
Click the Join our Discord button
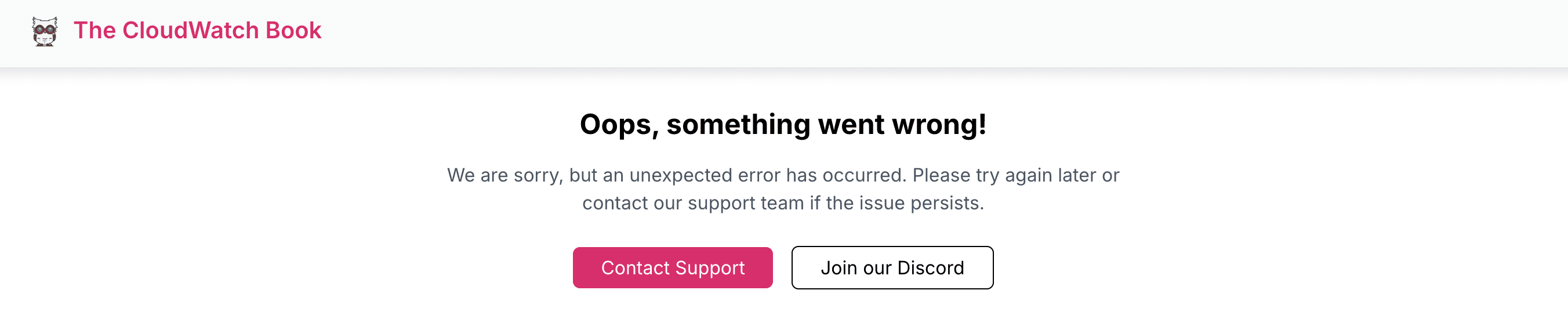click(892, 268)
